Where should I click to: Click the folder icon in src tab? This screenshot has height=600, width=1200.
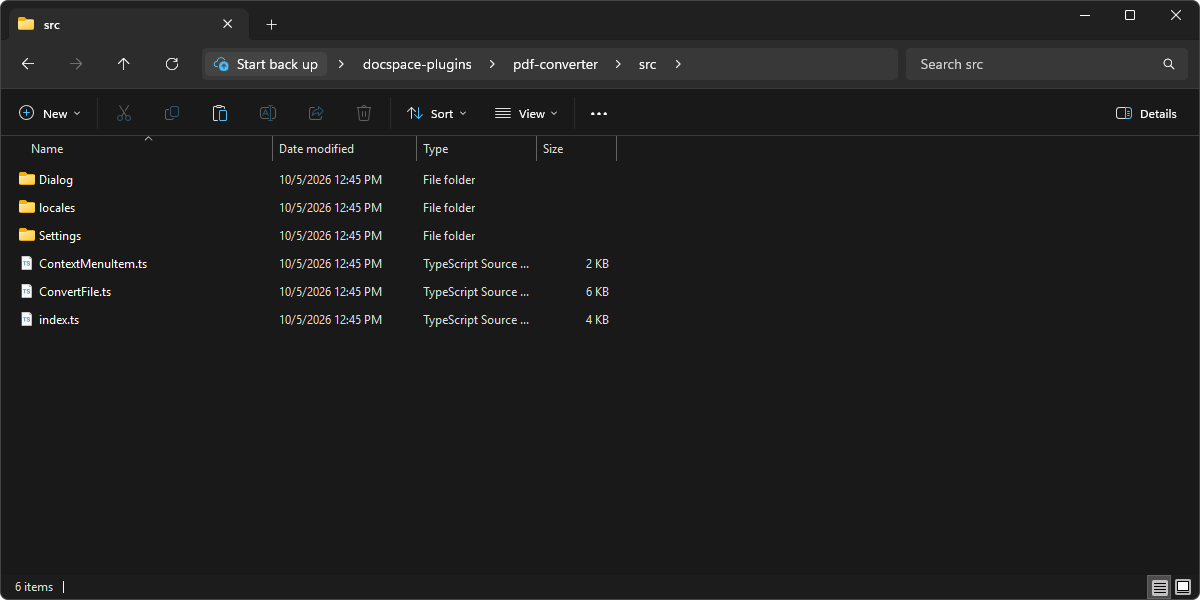click(x=26, y=24)
